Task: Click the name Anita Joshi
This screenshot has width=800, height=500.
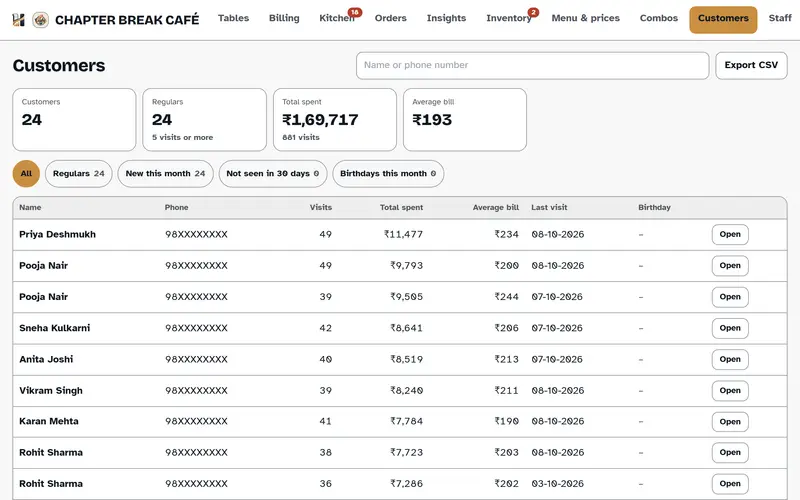Action: click(x=46, y=359)
